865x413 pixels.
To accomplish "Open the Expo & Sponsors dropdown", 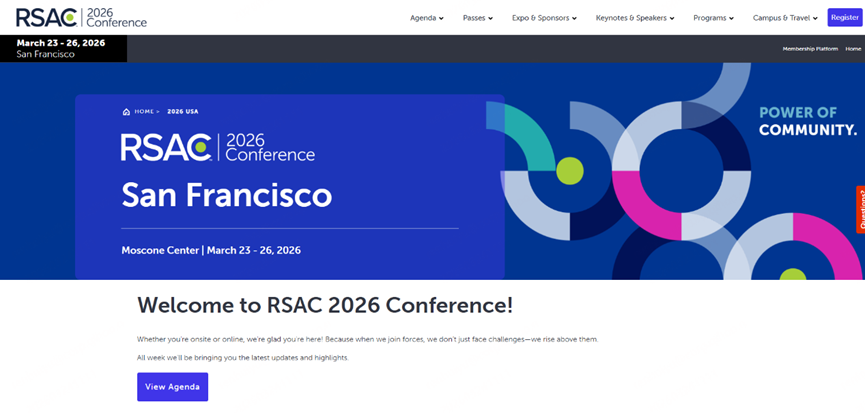I will point(544,18).
